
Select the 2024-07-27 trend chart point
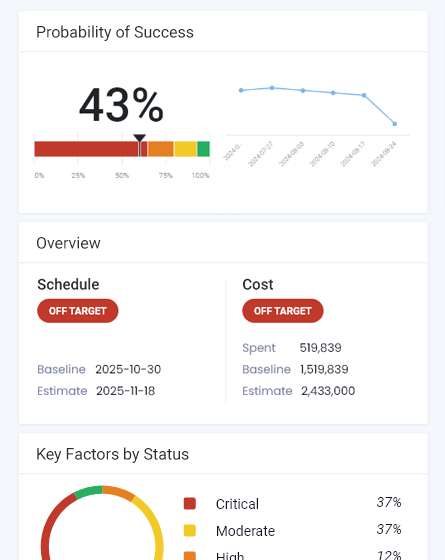272,88
